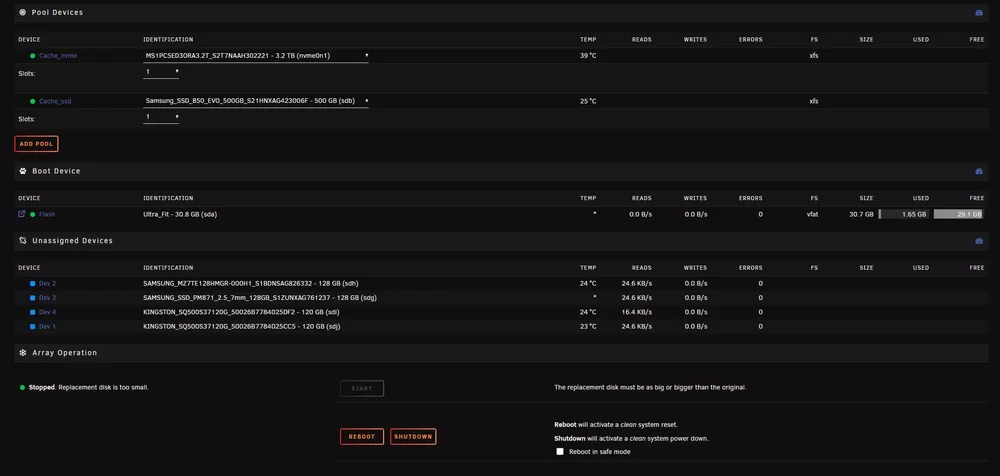Viewport: 1000px width, 476px height.
Task: Open the Slots dropdown under Cache_nvme
Action: tap(161, 72)
